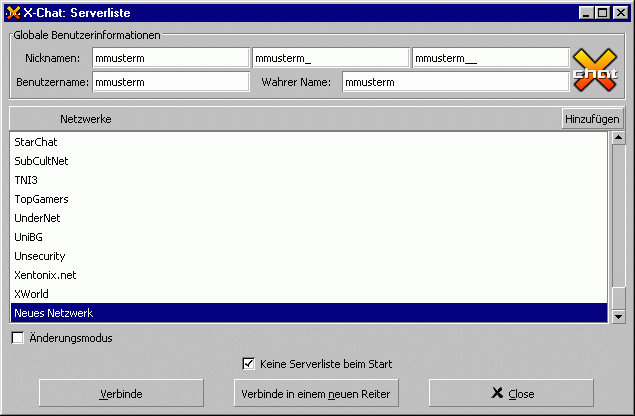
Task: Close window via title bar X
Action: 620,13
